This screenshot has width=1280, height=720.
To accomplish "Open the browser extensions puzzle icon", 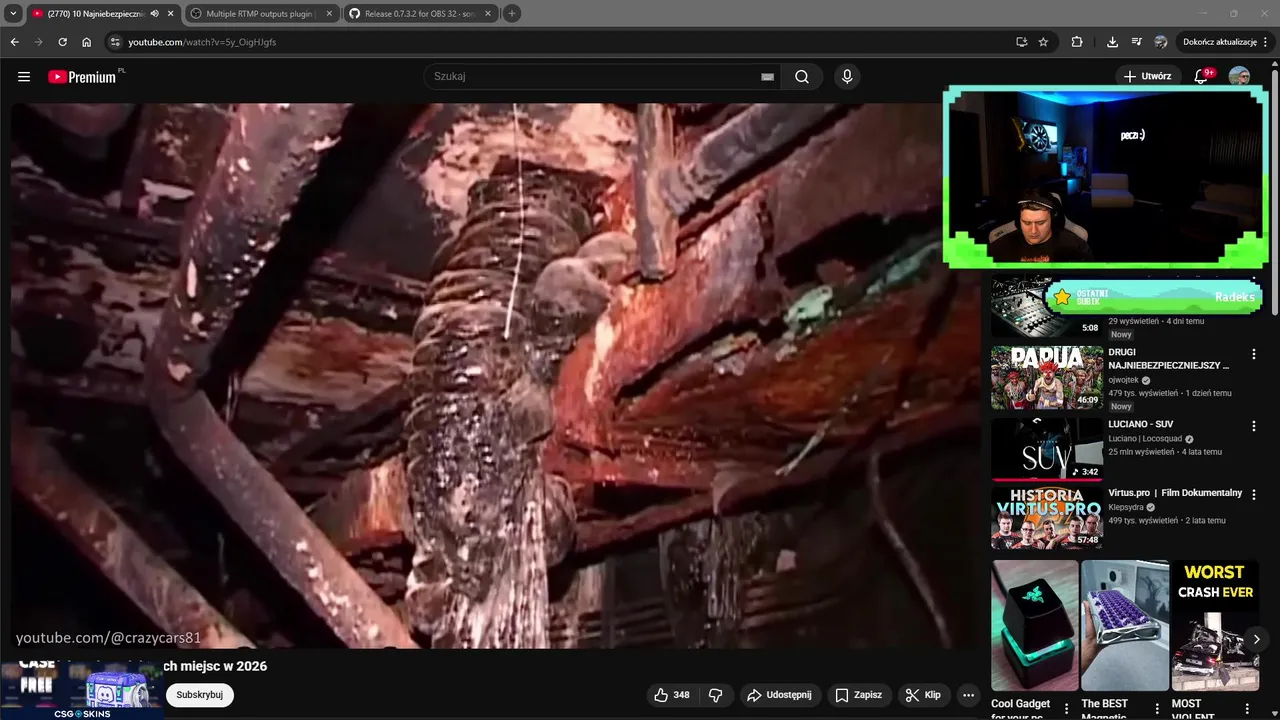I will 1077,42.
